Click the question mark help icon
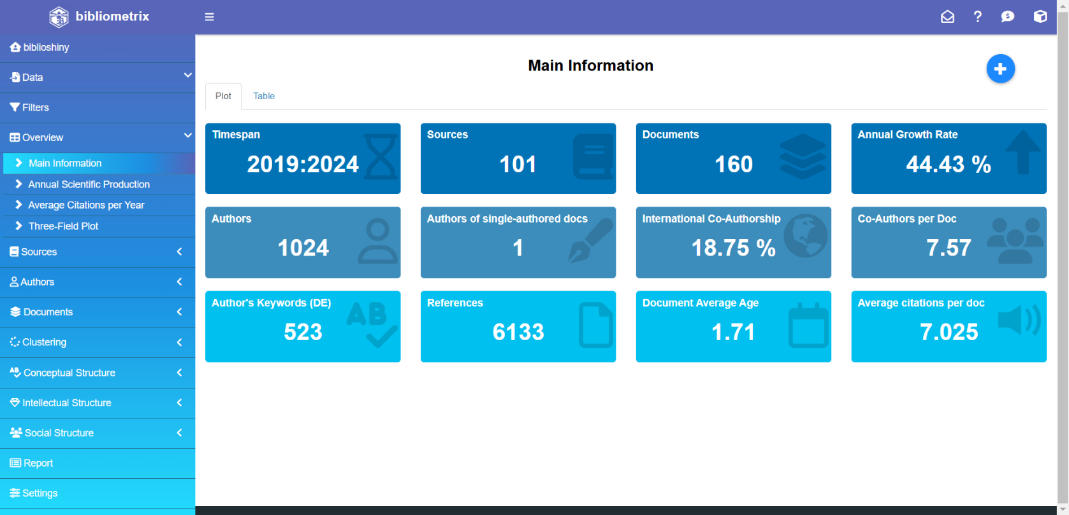 point(978,17)
